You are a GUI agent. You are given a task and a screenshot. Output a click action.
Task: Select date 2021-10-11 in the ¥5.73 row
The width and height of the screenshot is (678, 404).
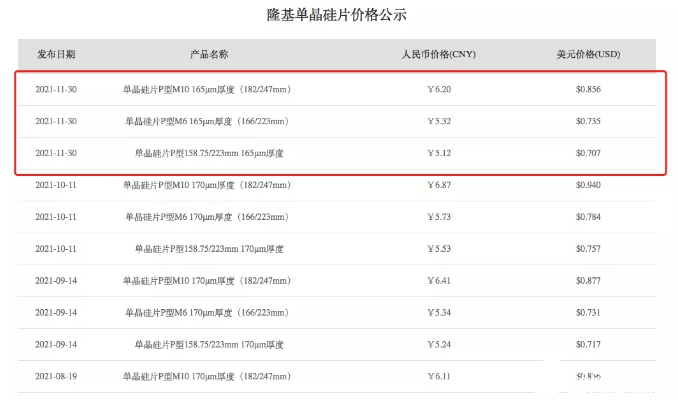point(56,217)
